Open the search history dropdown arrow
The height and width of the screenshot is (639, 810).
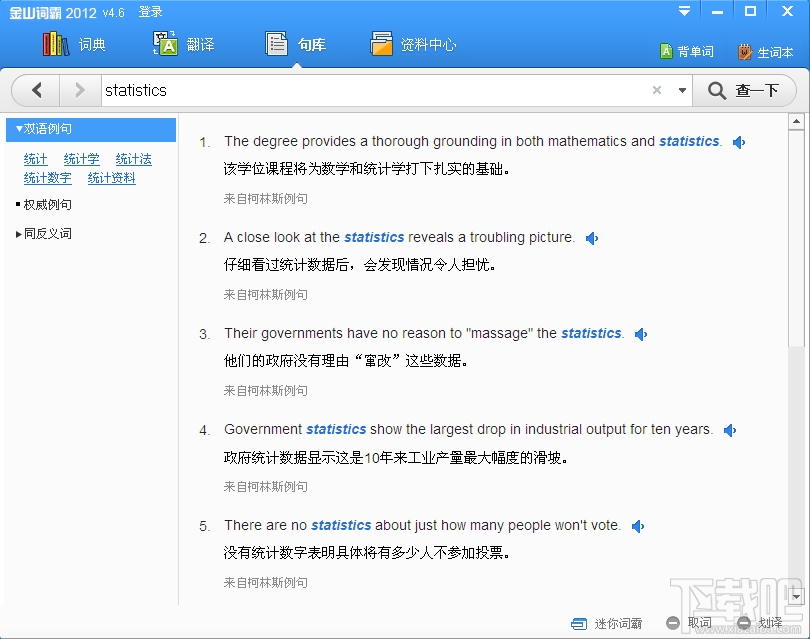(682, 90)
